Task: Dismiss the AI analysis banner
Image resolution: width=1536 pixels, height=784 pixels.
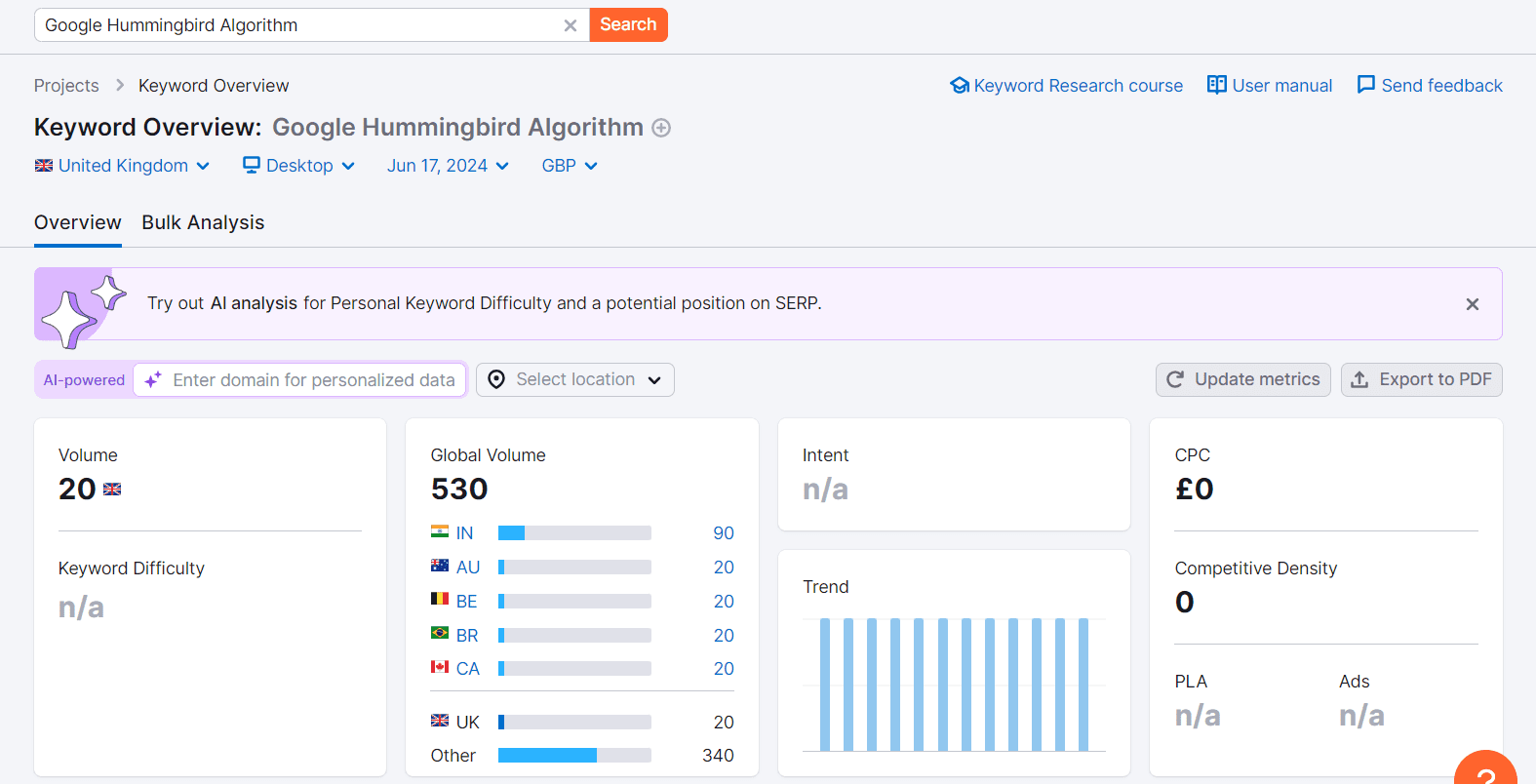Action: (1473, 304)
